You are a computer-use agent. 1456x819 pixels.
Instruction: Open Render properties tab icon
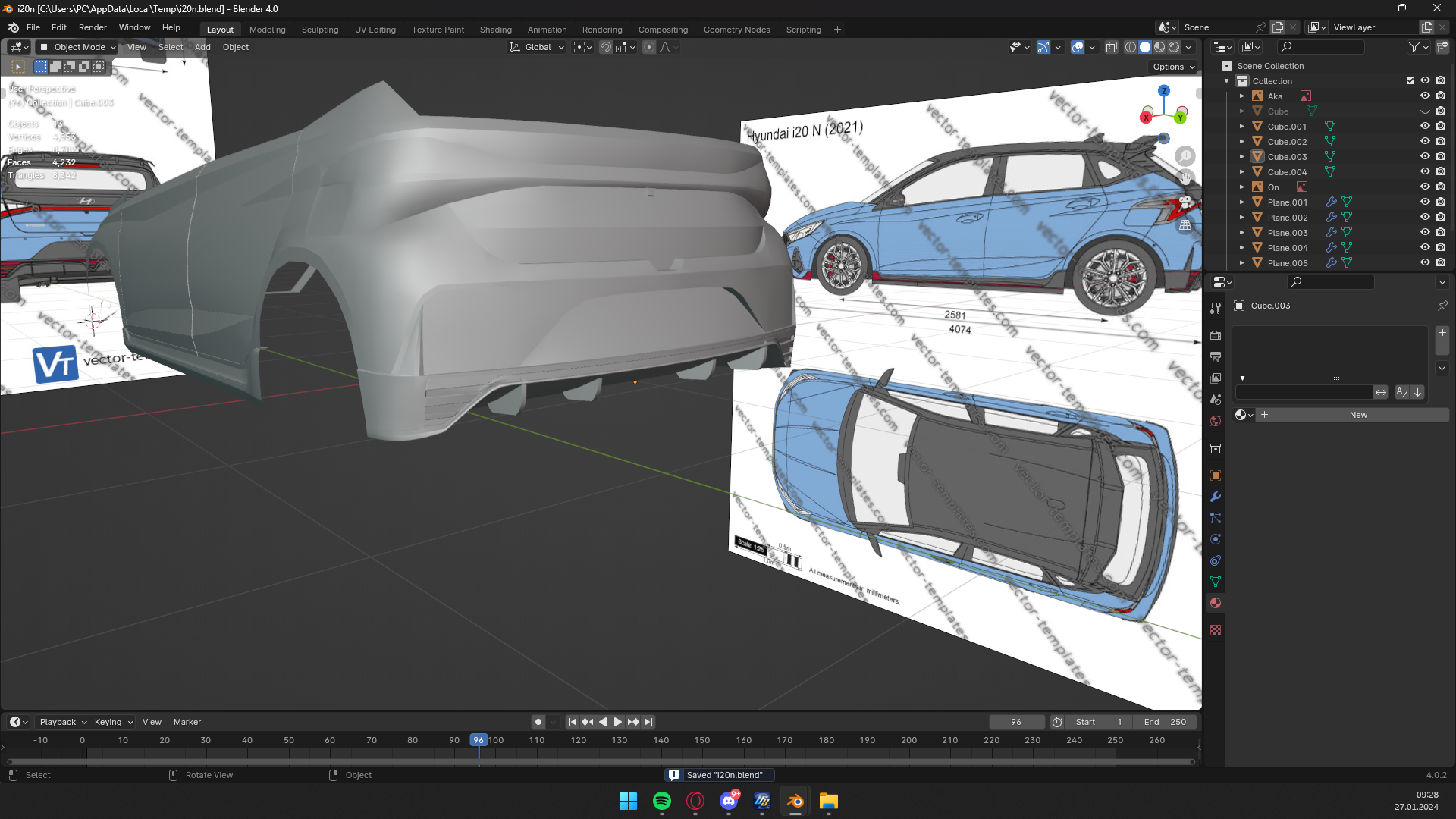pyautogui.click(x=1216, y=336)
